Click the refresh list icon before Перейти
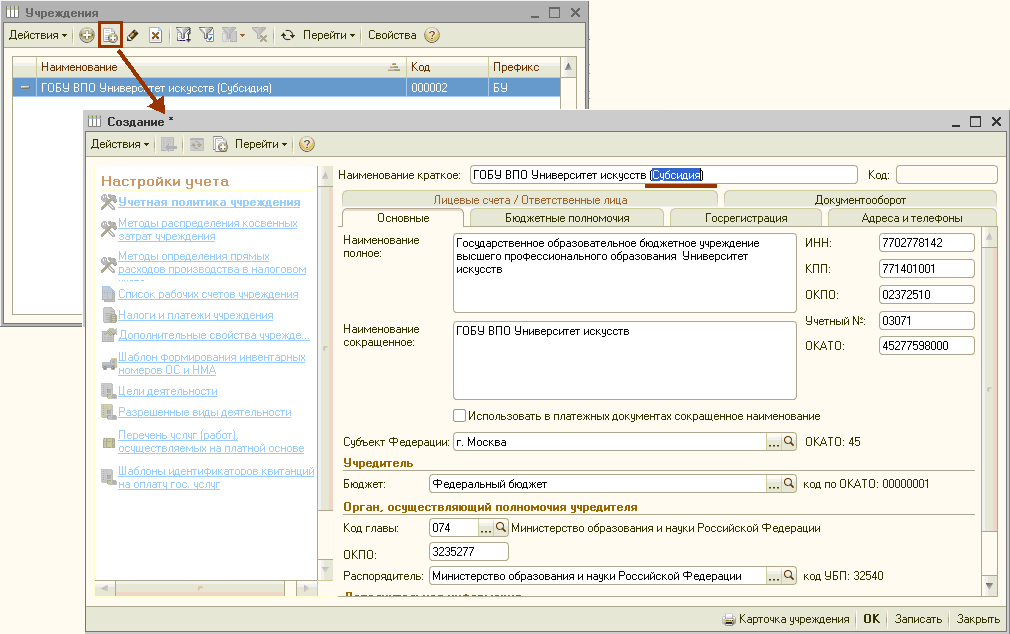The height and width of the screenshot is (634, 1010). click(288, 35)
